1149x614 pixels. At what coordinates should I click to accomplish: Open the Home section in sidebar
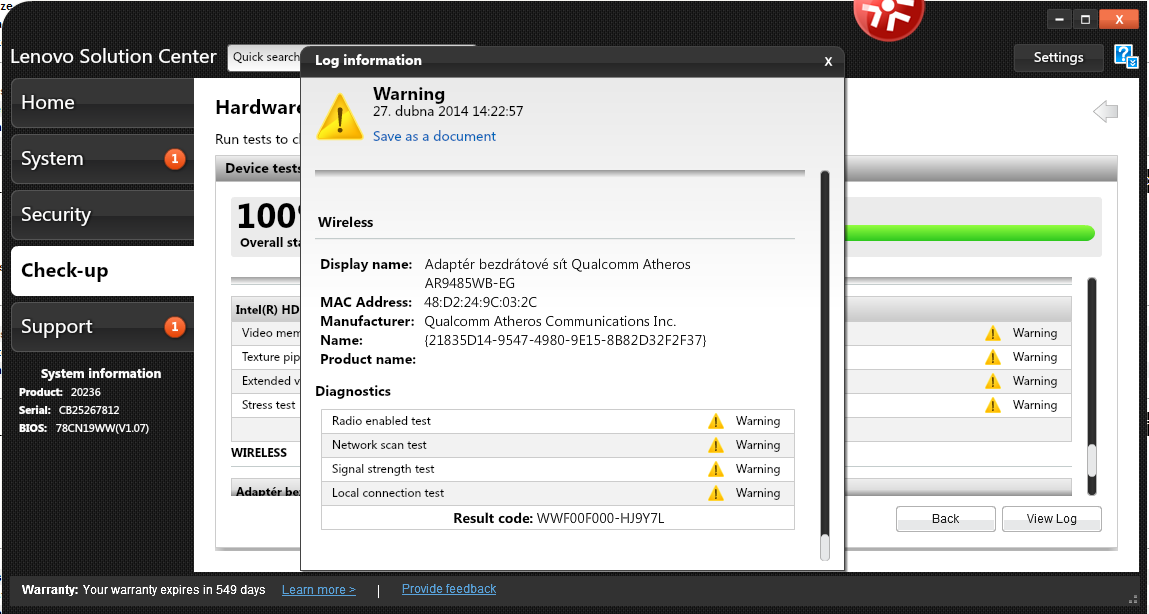point(103,103)
